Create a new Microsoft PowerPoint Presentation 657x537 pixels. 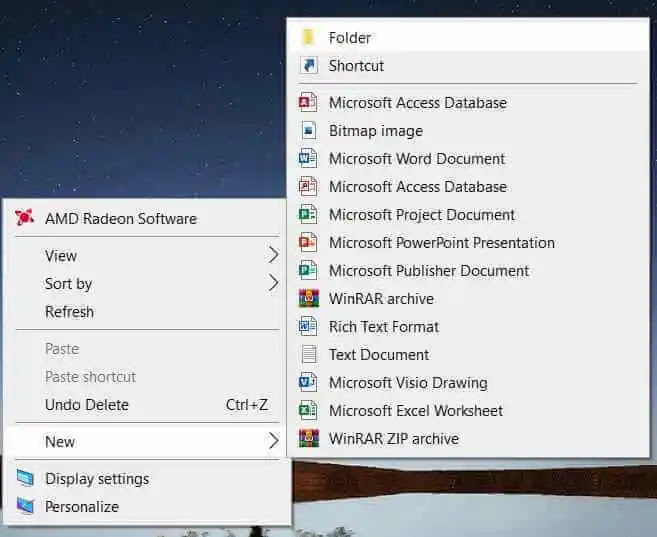(468, 243)
